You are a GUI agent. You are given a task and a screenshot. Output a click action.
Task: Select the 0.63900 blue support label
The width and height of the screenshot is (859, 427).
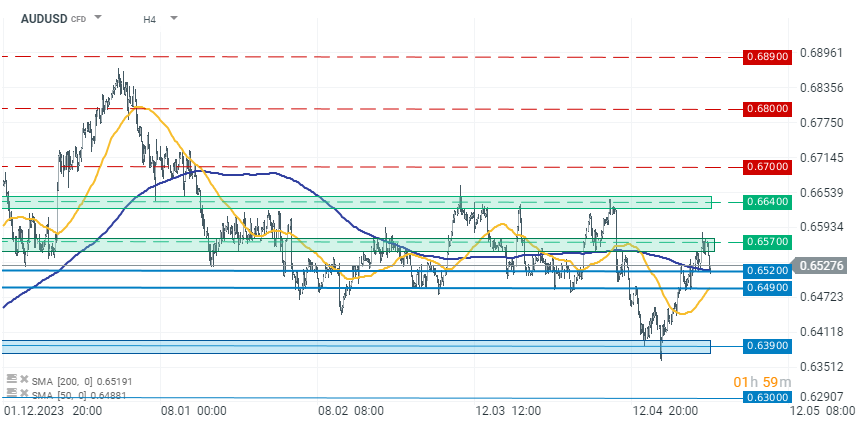768,346
